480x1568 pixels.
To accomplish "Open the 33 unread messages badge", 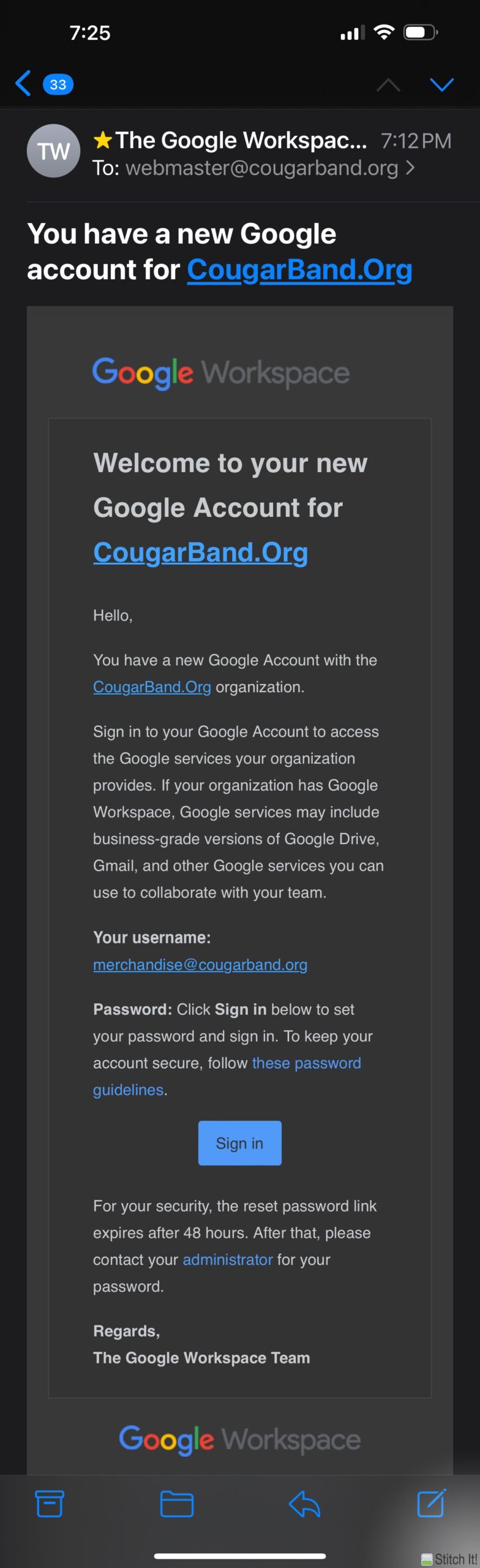I will click(x=58, y=84).
